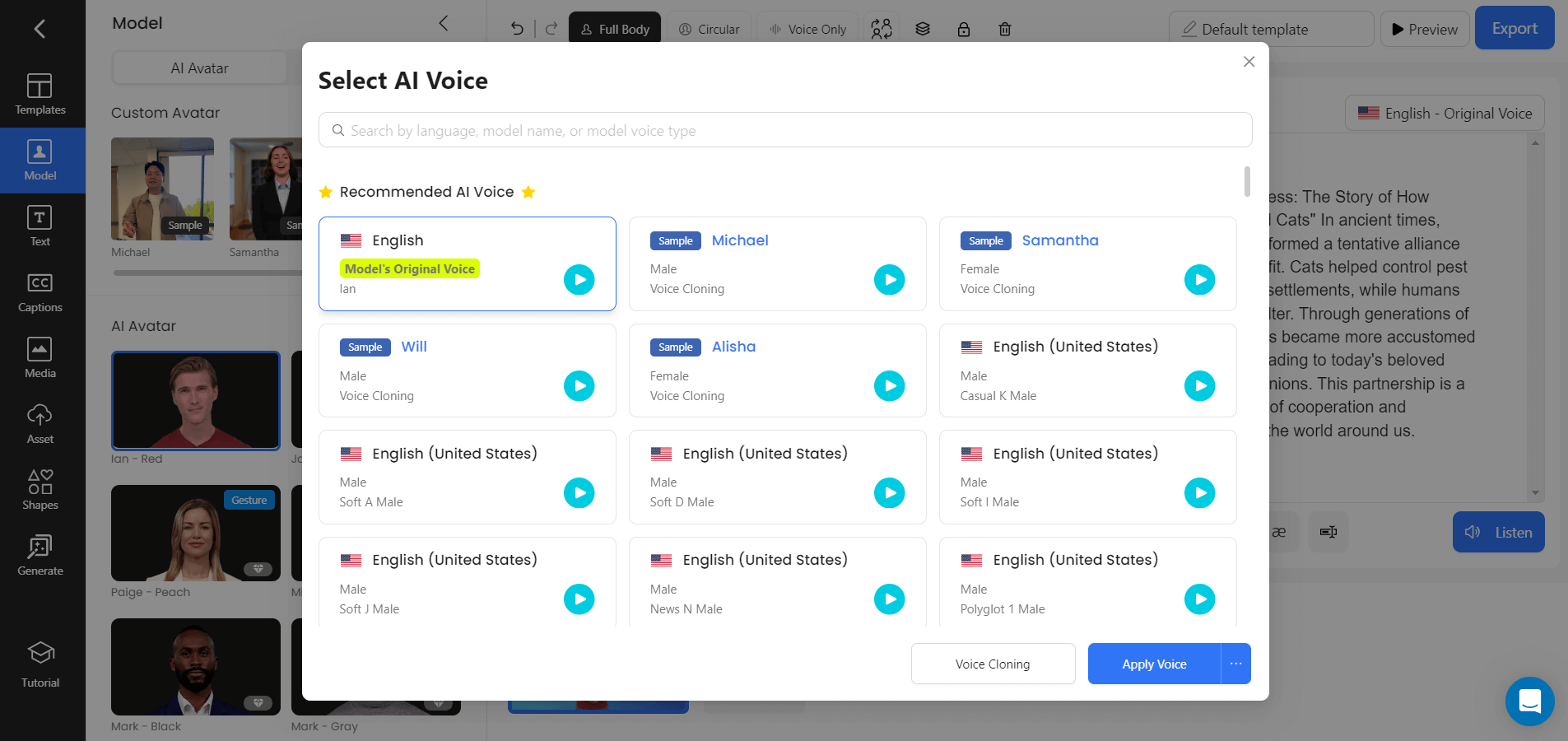Switch avatar display to Circular mode
1568x741 pixels.
pyautogui.click(x=708, y=28)
